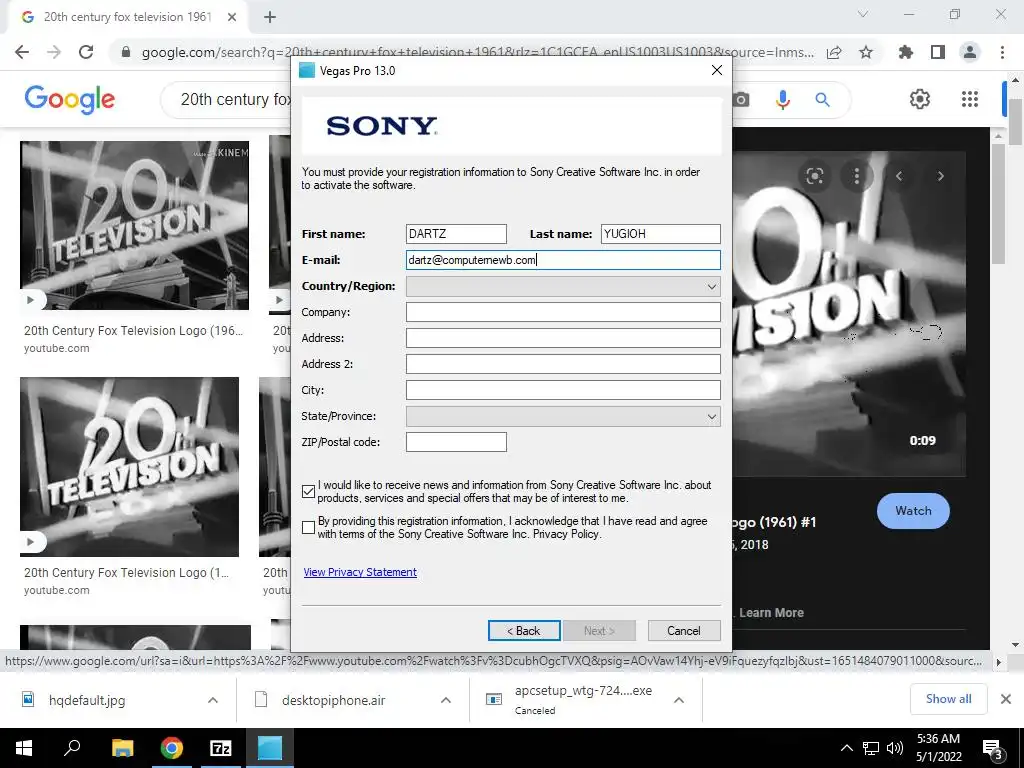Click the search by image camera icon

(x=741, y=99)
